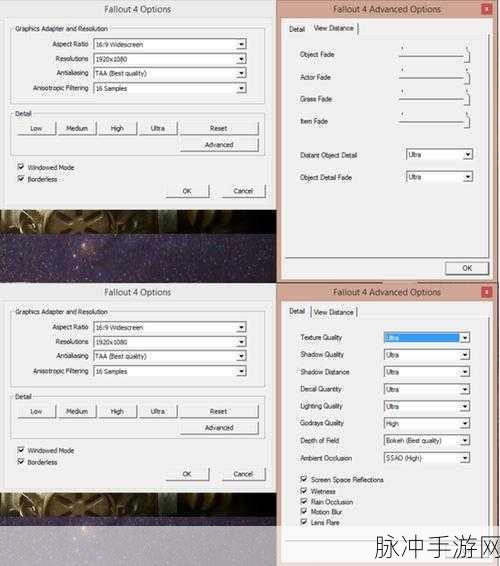Open Resolution dropdown in lower Options window

pos(170,342)
